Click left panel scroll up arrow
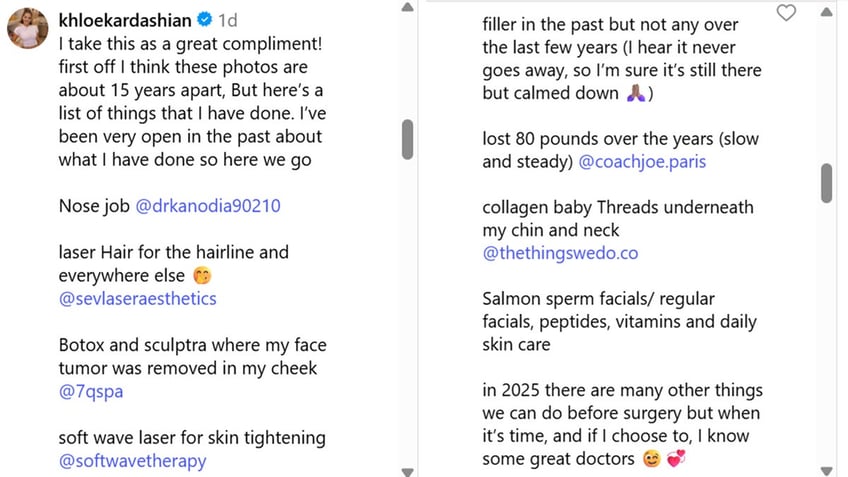This screenshot has height=477, width=848. [x=408, y=8]
